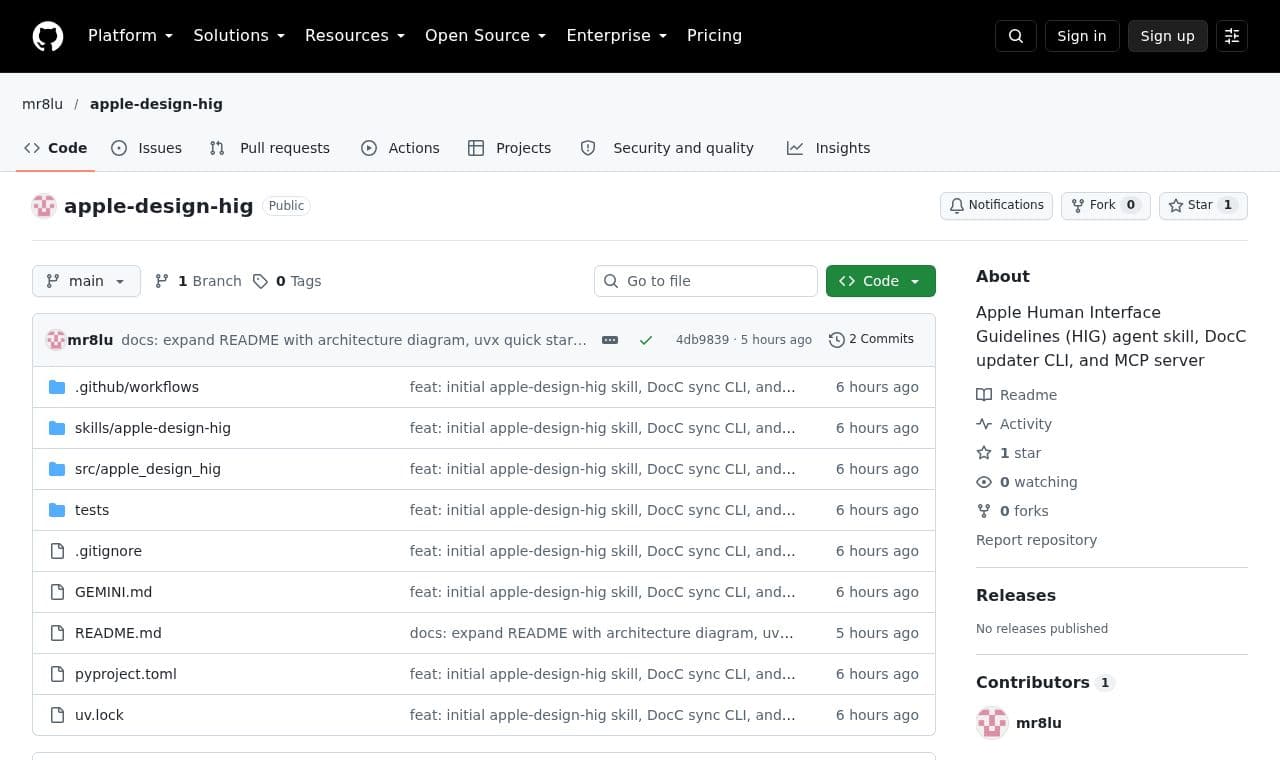Click the uv.lock file icon
Viewport: 1280px width, 760px height.
(57, 715)
